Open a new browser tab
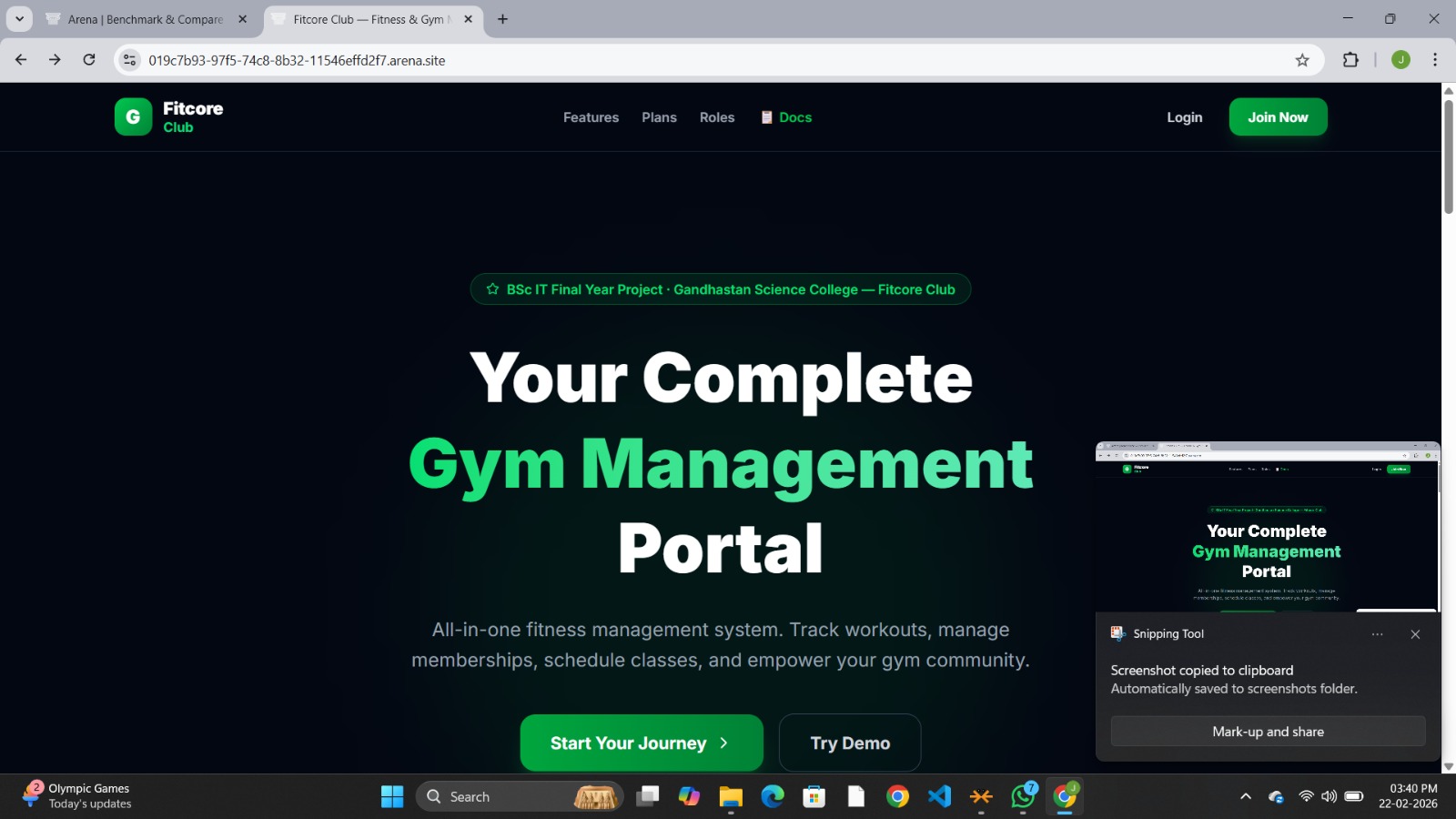This screenshot has height=819, width=1456. tap(502, 19)
